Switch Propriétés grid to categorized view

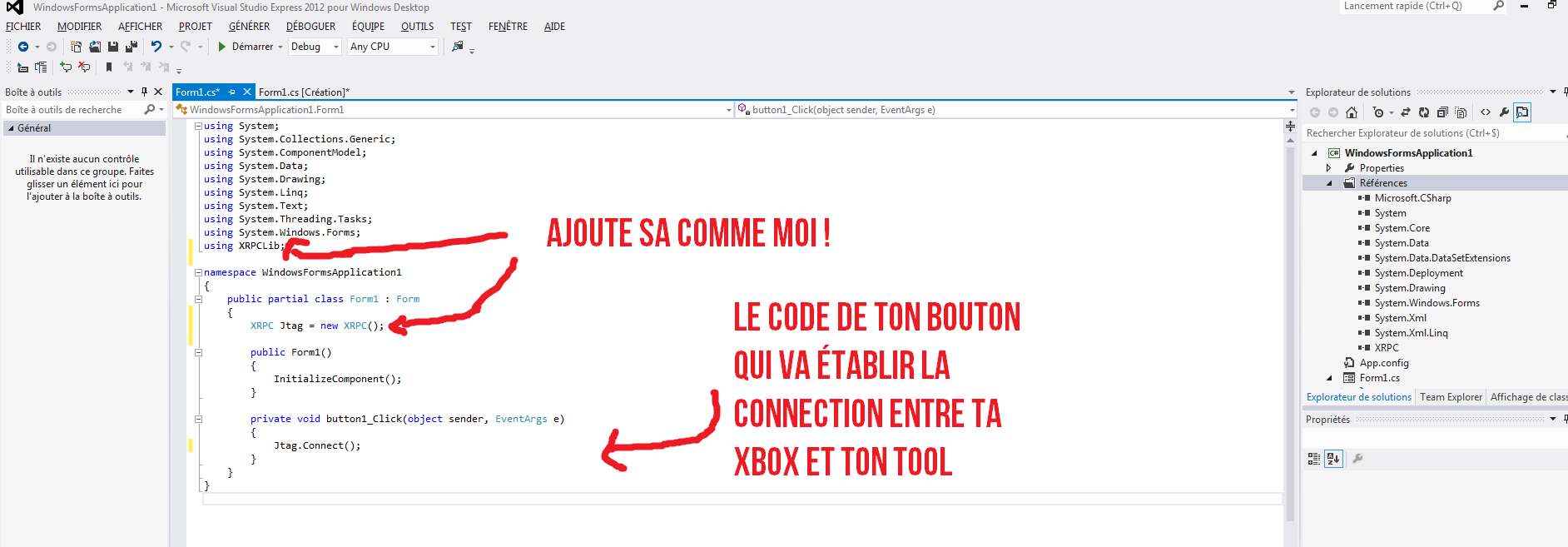[x=1314, y=459]
